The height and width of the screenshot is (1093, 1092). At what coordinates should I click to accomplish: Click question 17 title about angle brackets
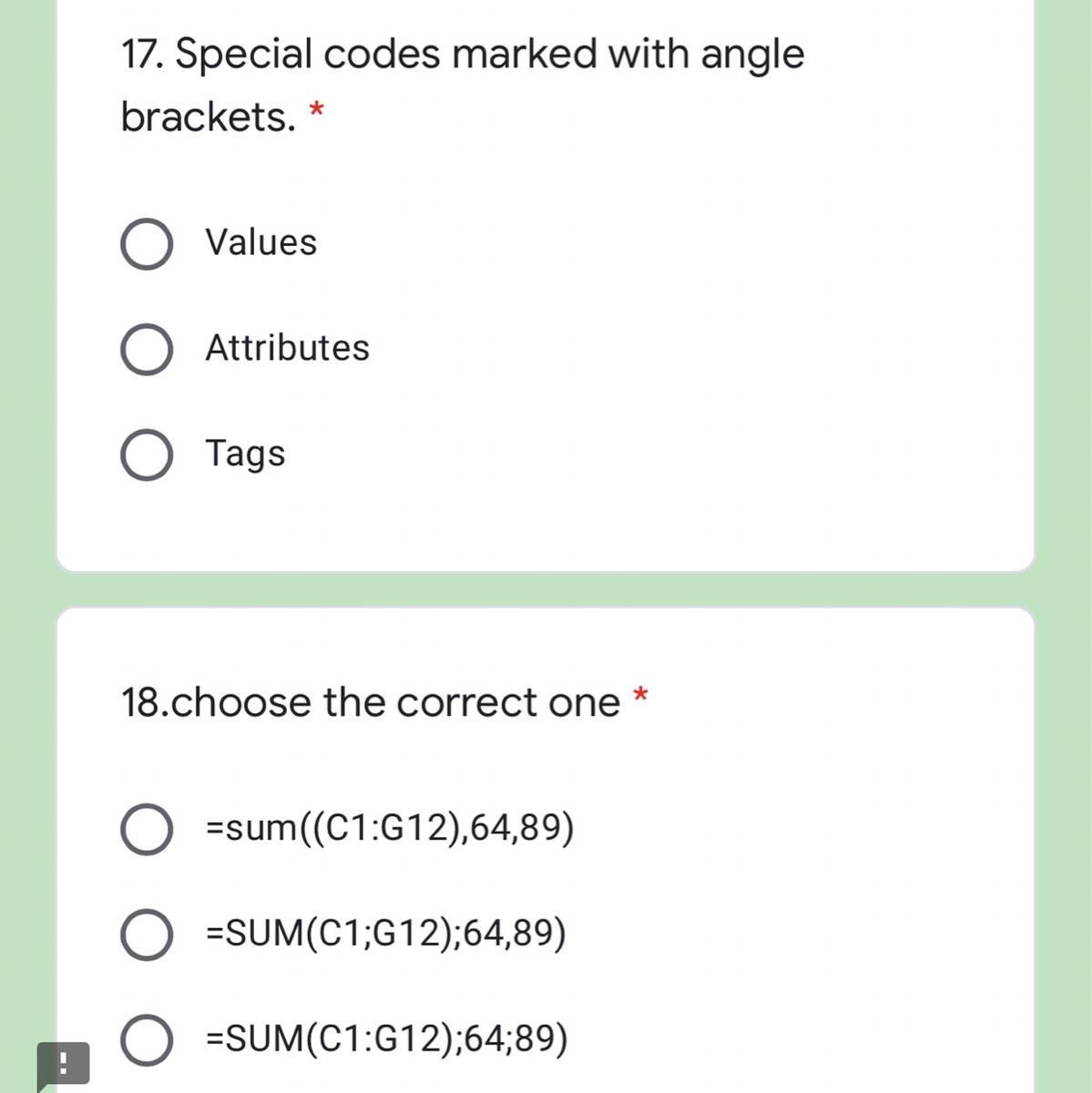coord(463,85)
